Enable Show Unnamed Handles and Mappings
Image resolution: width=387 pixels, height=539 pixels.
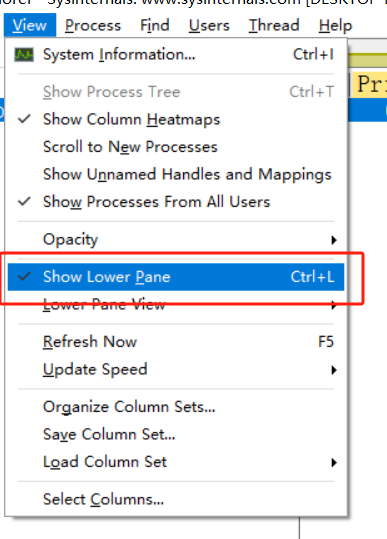[176, 174]
